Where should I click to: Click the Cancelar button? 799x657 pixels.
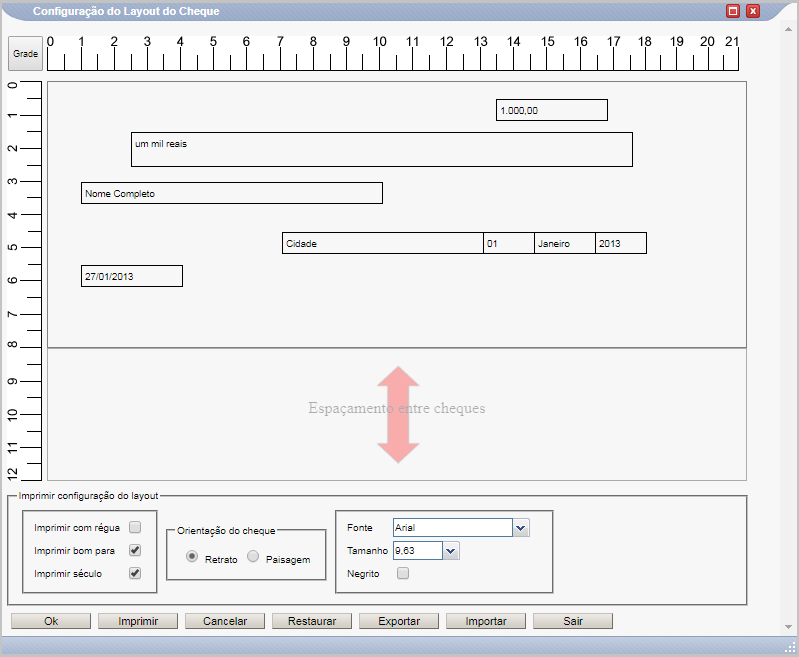click(225, 621)
